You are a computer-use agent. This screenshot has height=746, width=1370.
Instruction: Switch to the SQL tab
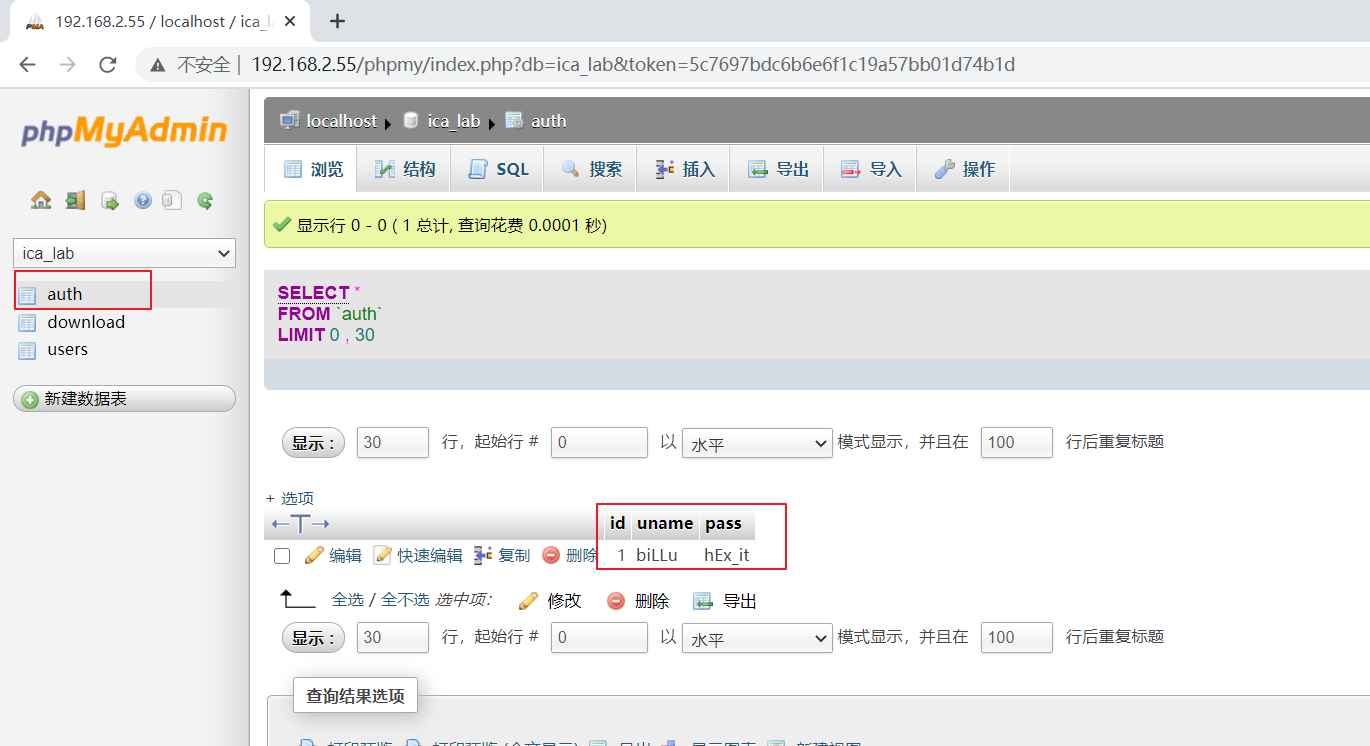tap(499, 169)
